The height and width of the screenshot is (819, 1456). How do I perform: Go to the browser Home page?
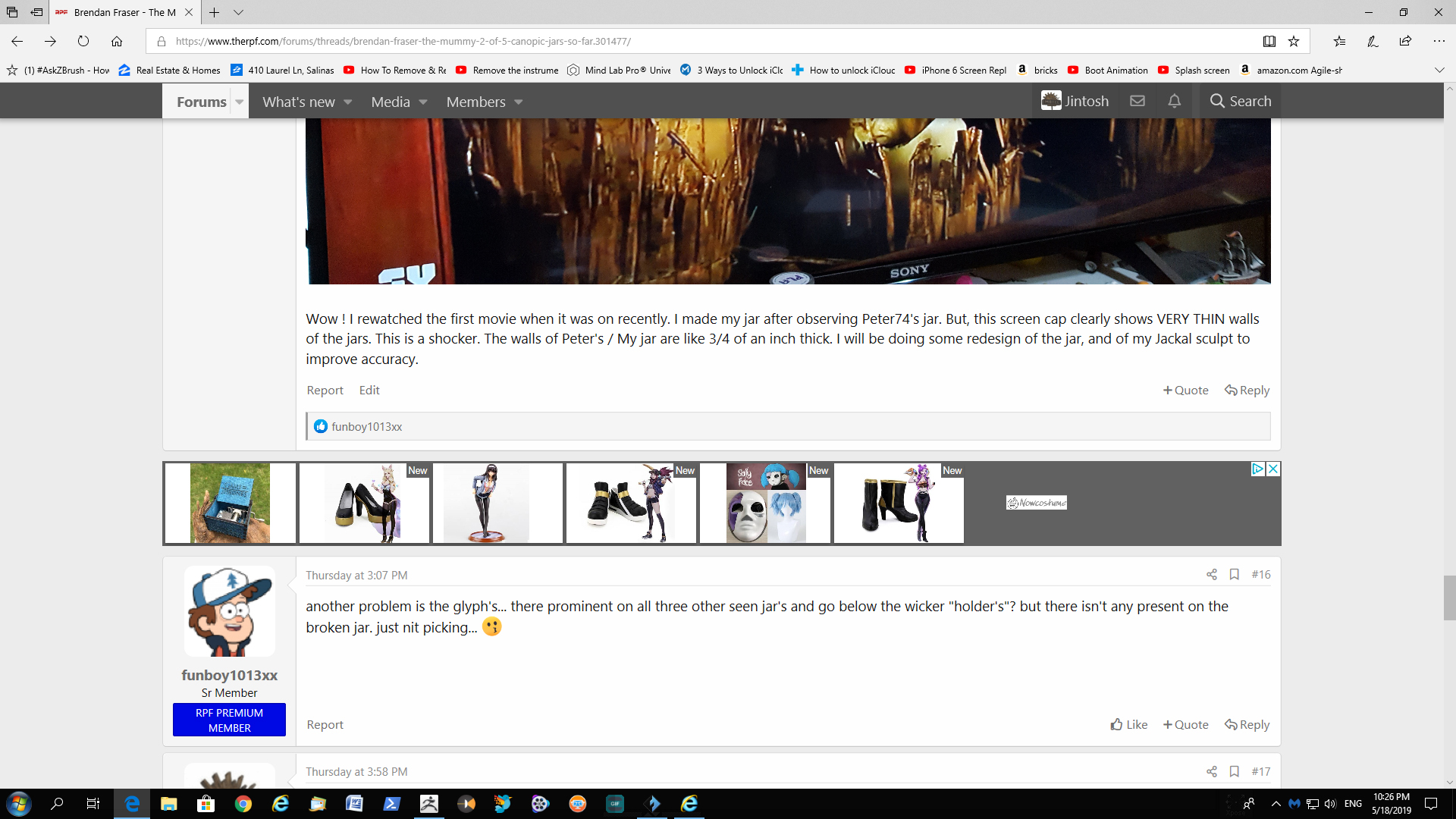(x=117, y=41)
